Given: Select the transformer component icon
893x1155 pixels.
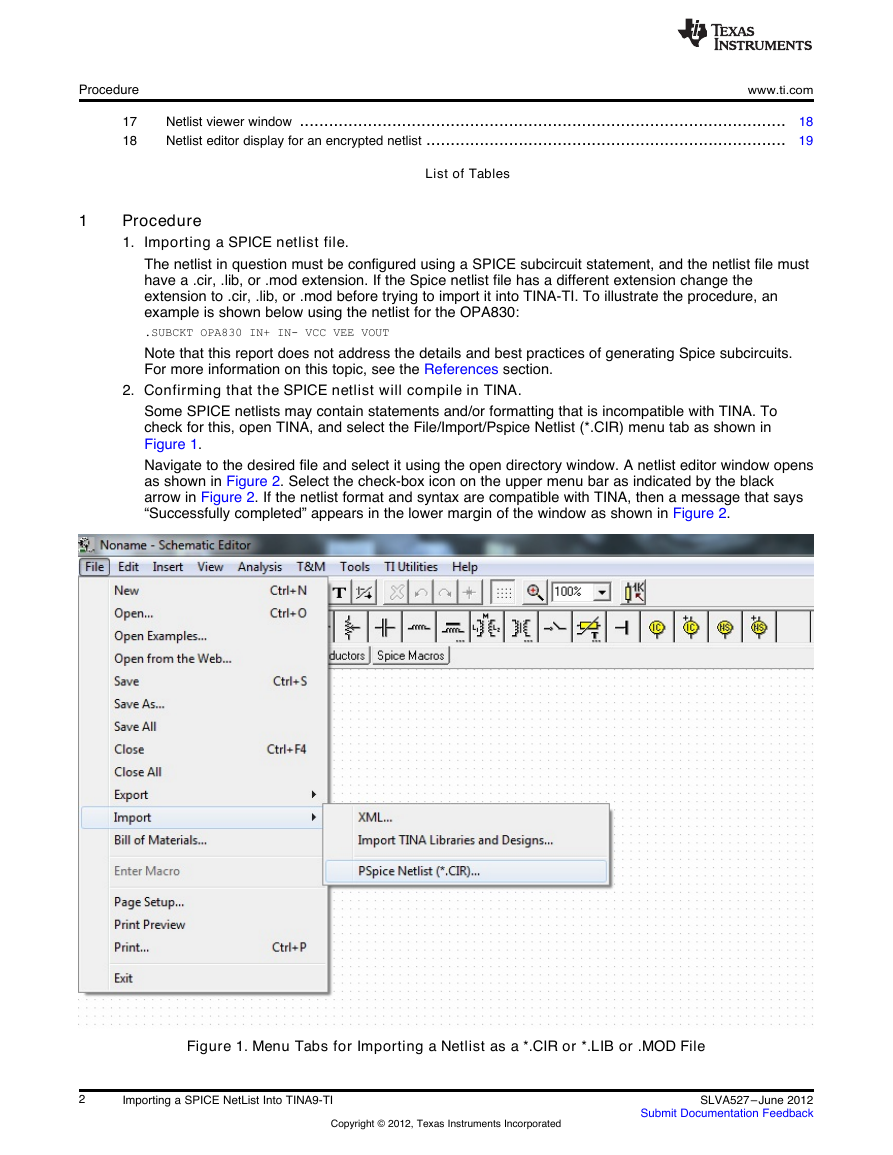Looking at the screenshot, I should tap(521, 628).
